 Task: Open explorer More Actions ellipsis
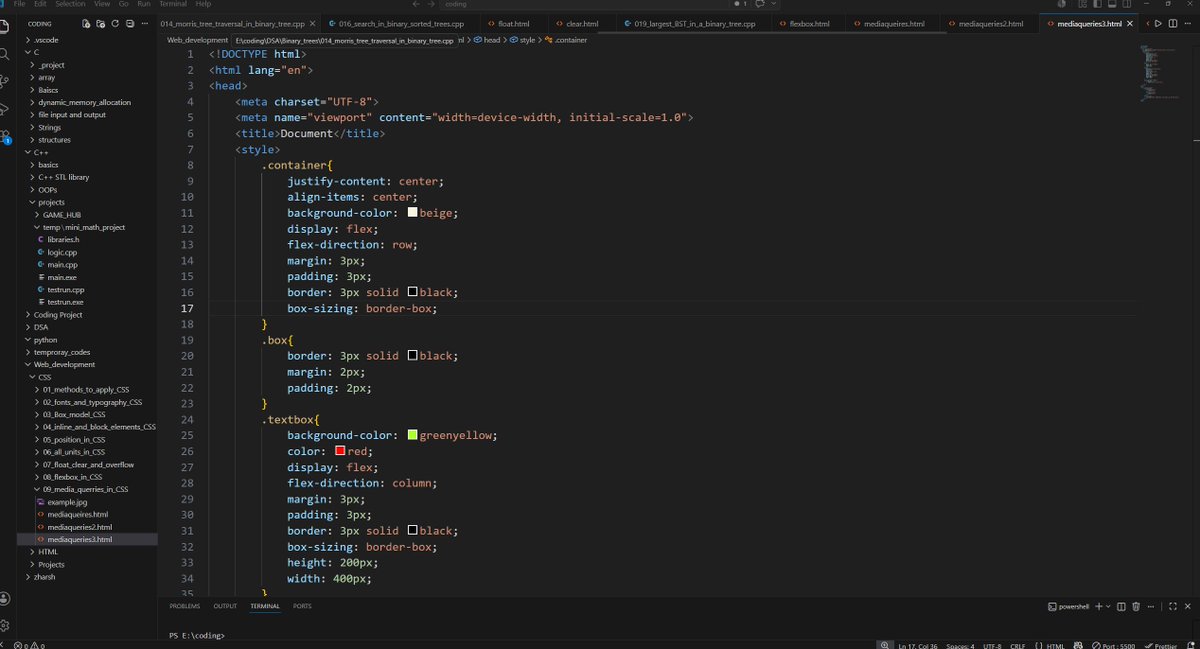pos(146,23)
